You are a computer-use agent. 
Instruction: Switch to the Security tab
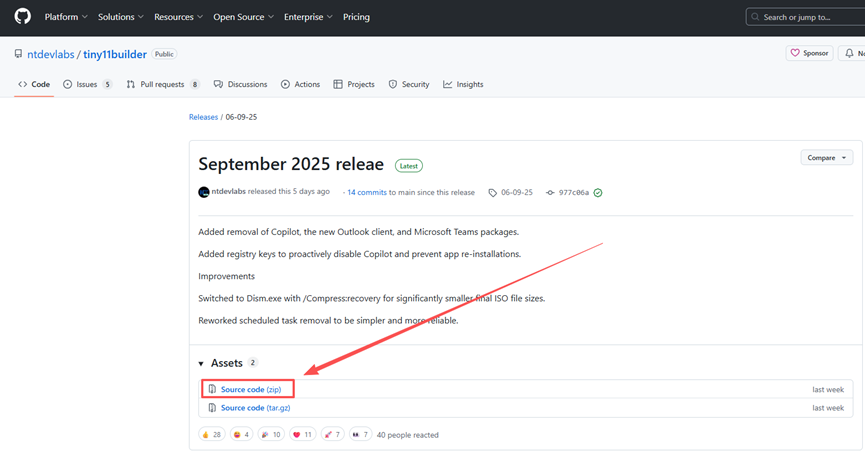[409, 84]
